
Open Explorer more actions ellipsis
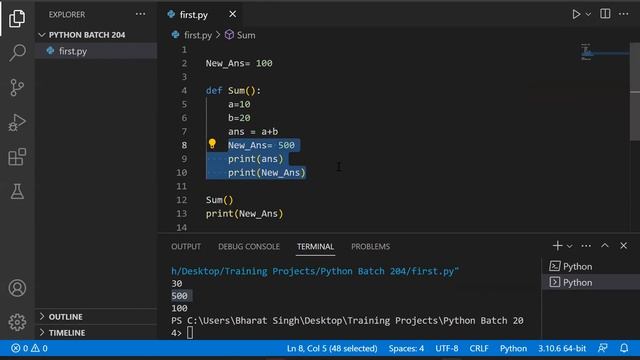140,14
